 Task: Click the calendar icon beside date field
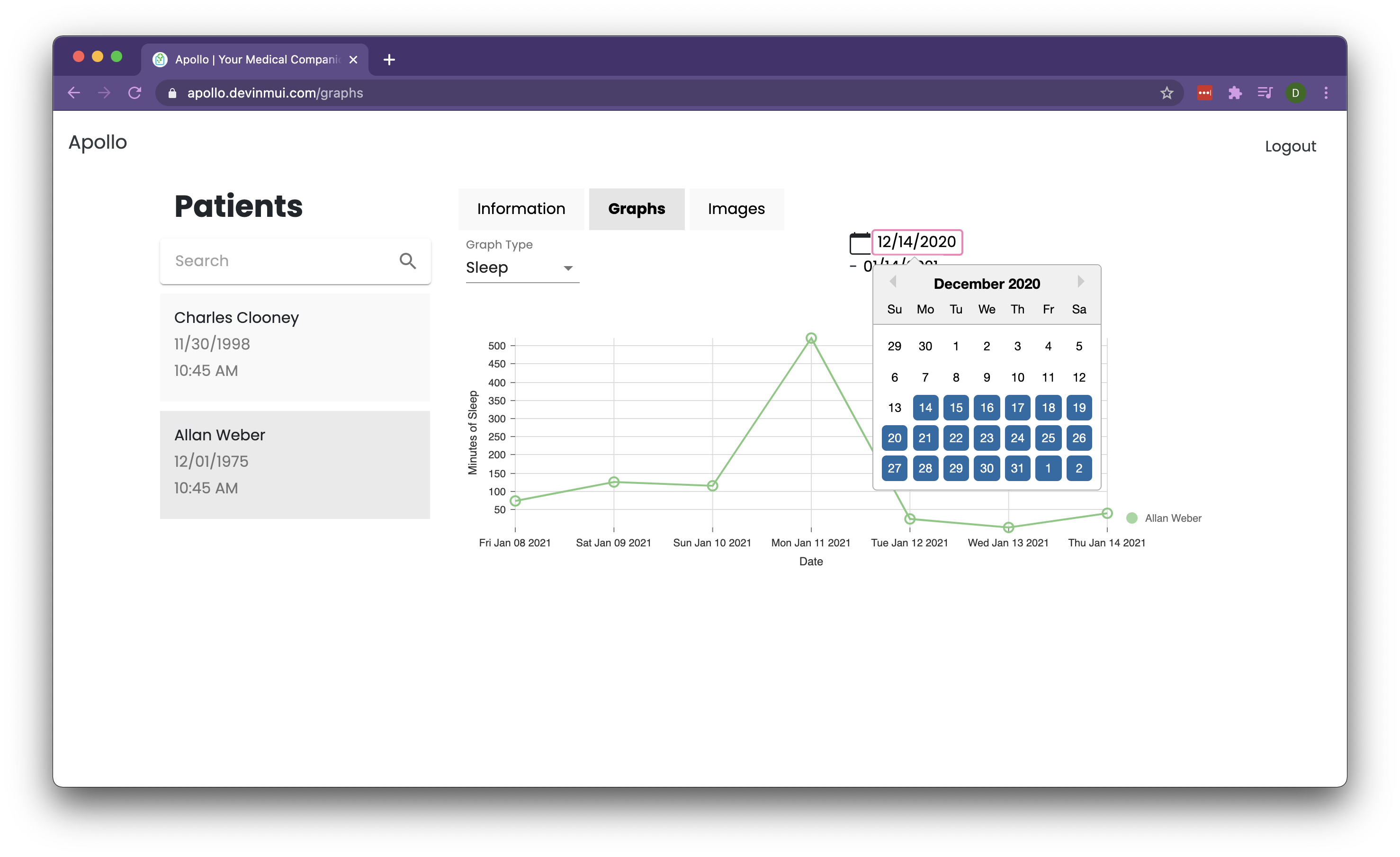point(860,243)
